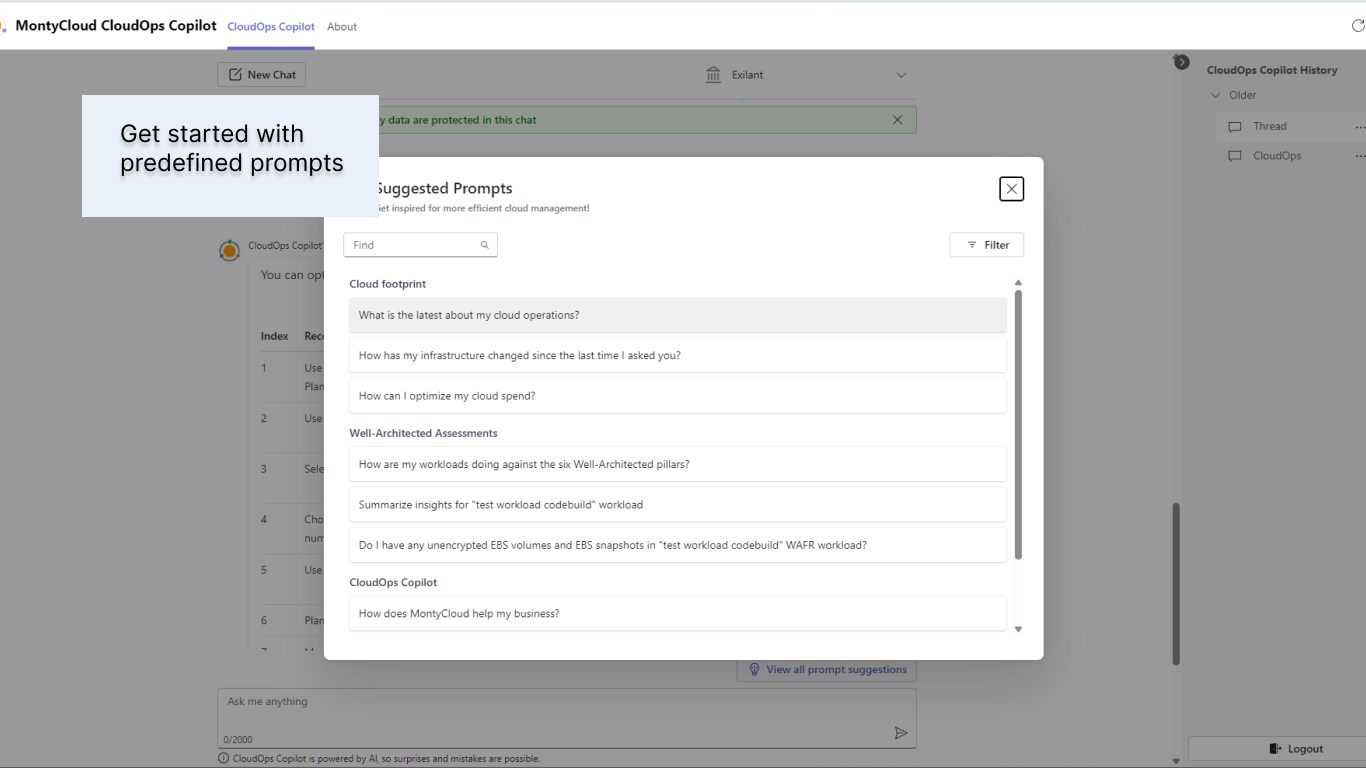Open more options for CloudOps history item
The height and width of the screenshot is (768, 1366).
pos(1359,156)
